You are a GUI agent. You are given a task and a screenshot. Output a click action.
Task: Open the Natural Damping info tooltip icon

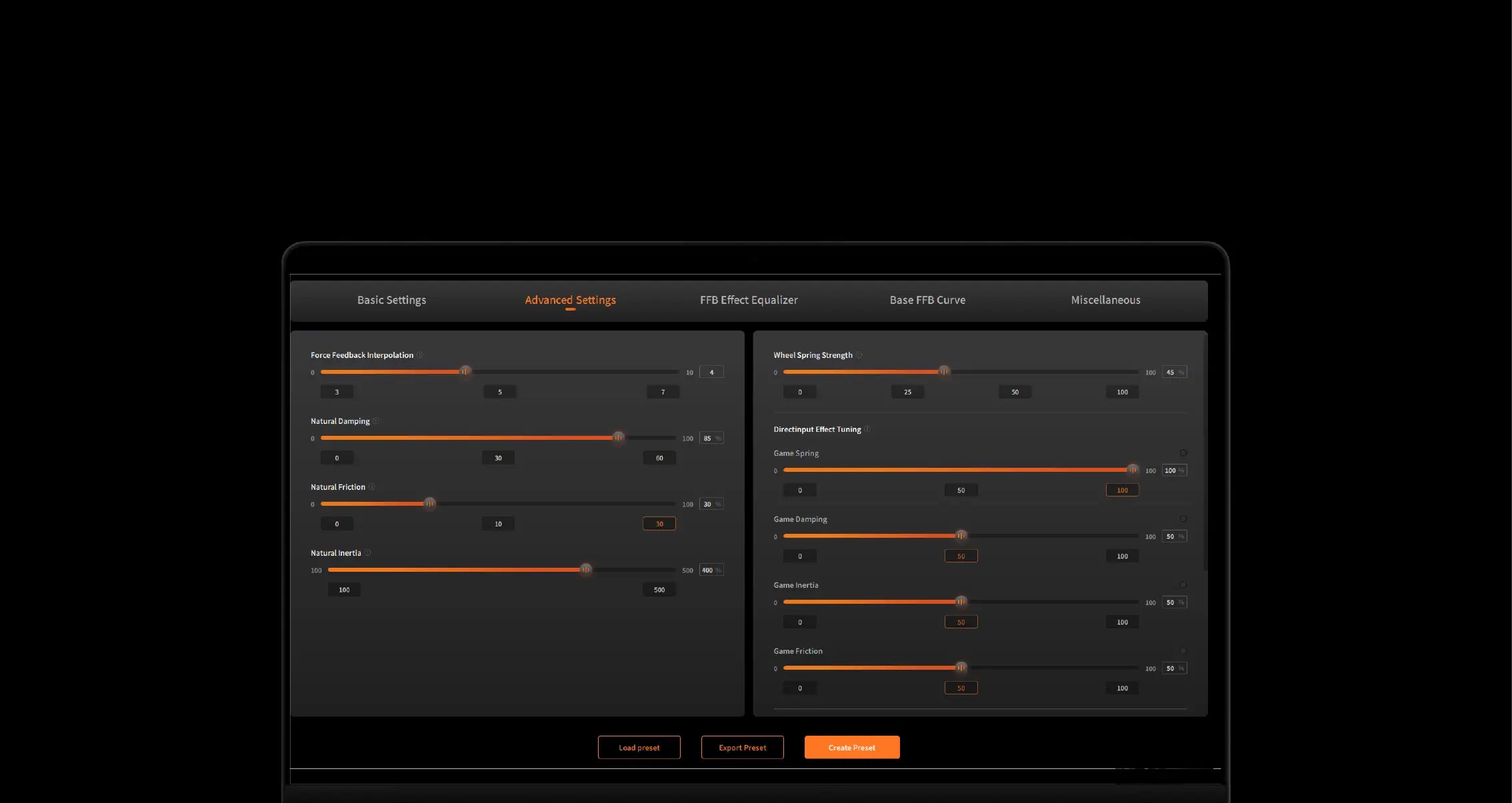[x=376, y=420]
